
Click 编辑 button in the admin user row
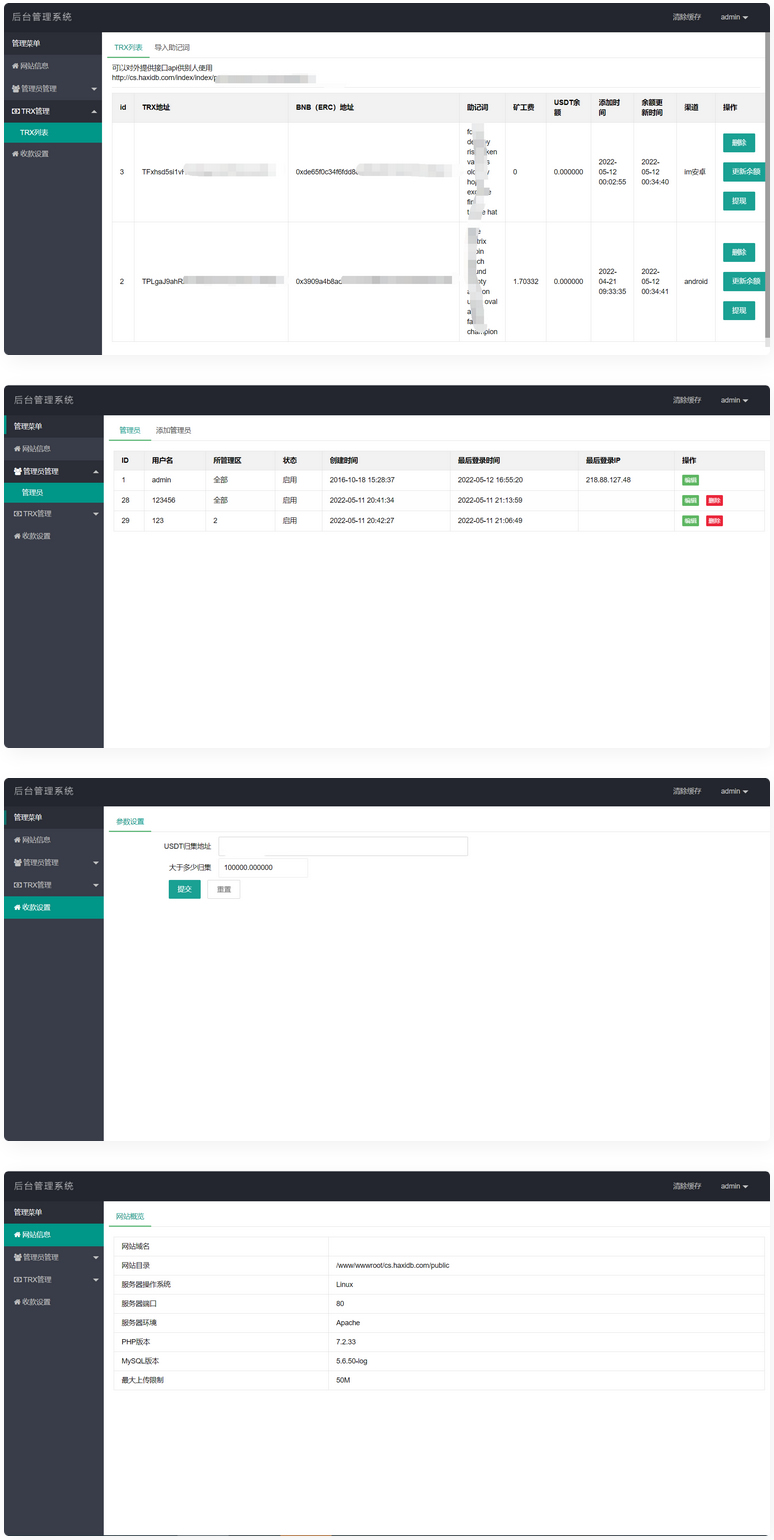point(690,480)
